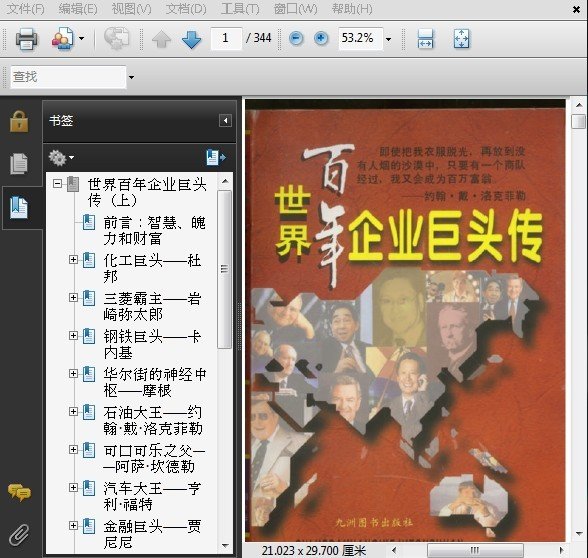Open the 前言：智慧、魄力和财富 bookmark
Screen dimensions: 588x558
coord(154,231)
